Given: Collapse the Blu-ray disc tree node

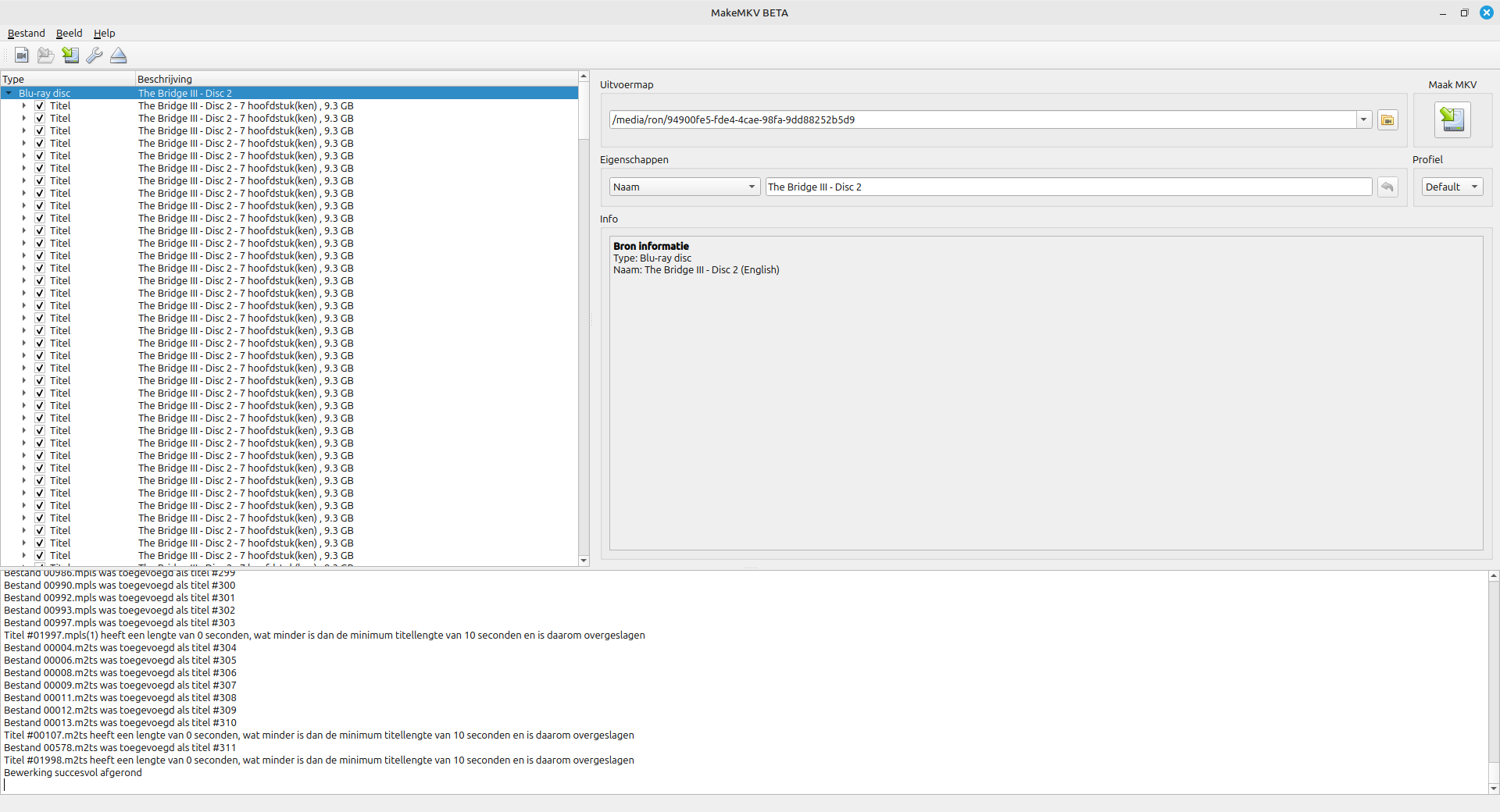Looking at the screenshot, I should point(9,94).
